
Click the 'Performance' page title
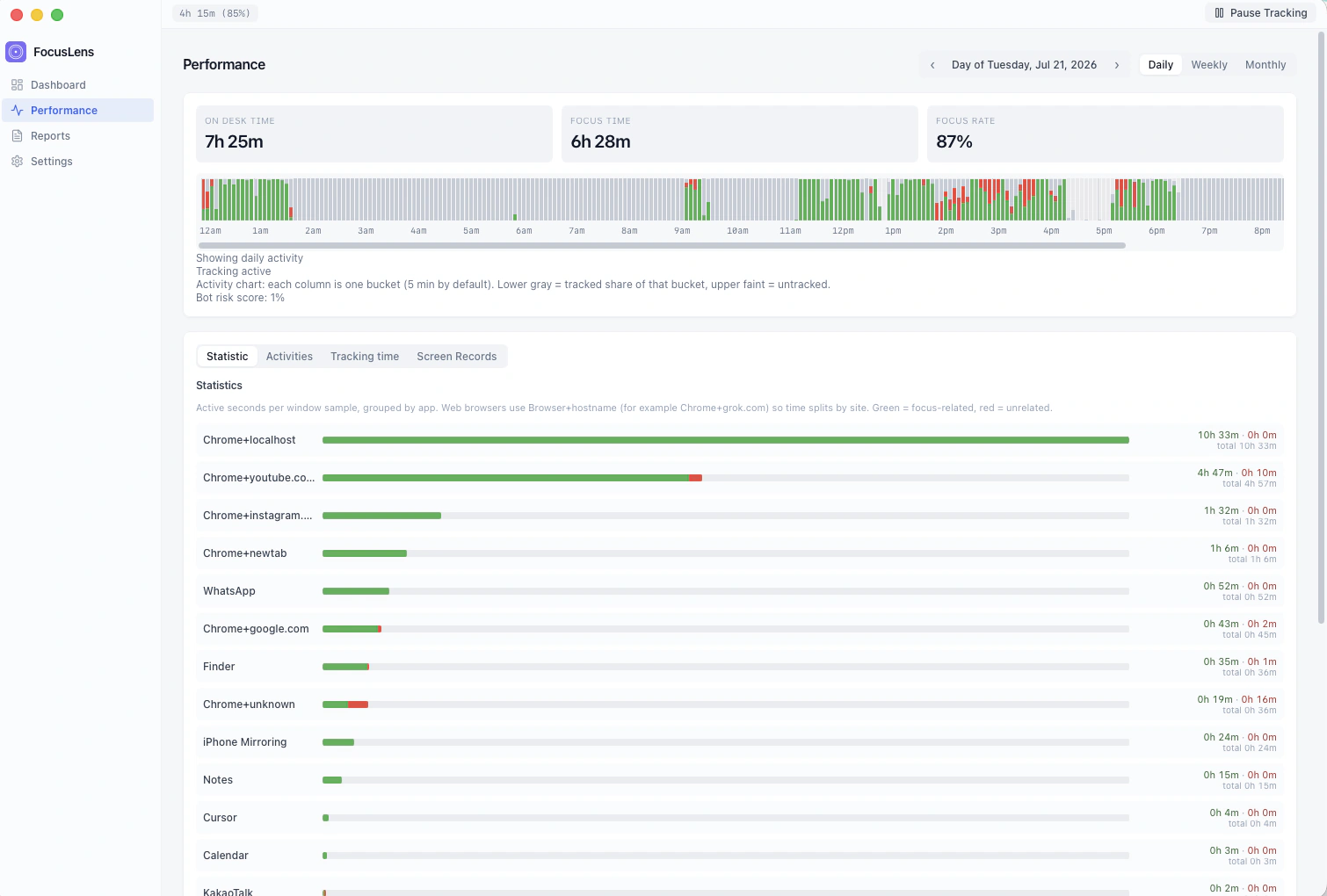click(224, 65)
